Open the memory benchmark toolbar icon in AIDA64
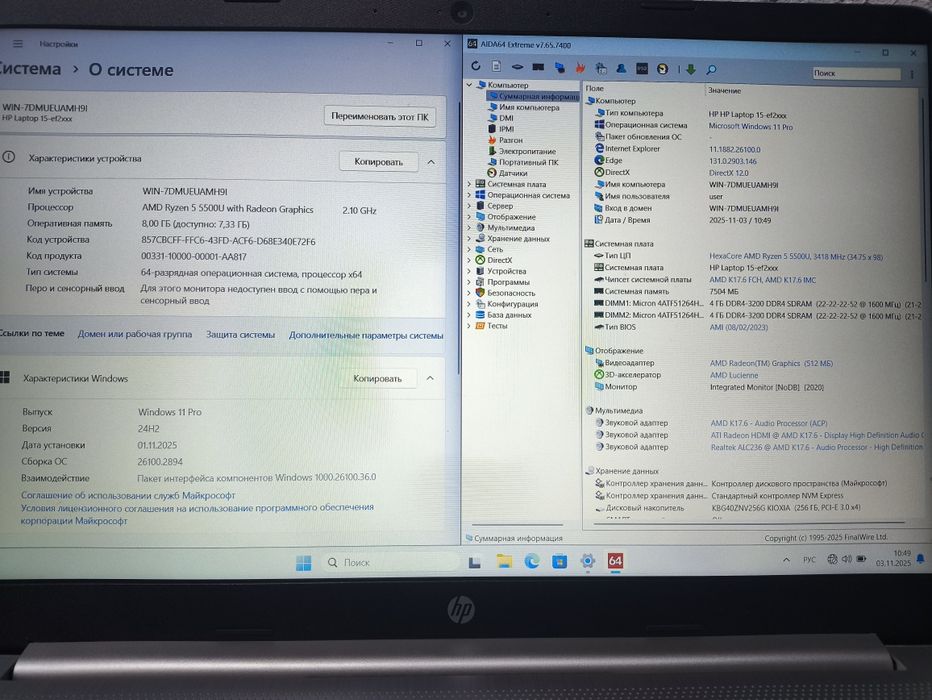 tap(538, 67)
